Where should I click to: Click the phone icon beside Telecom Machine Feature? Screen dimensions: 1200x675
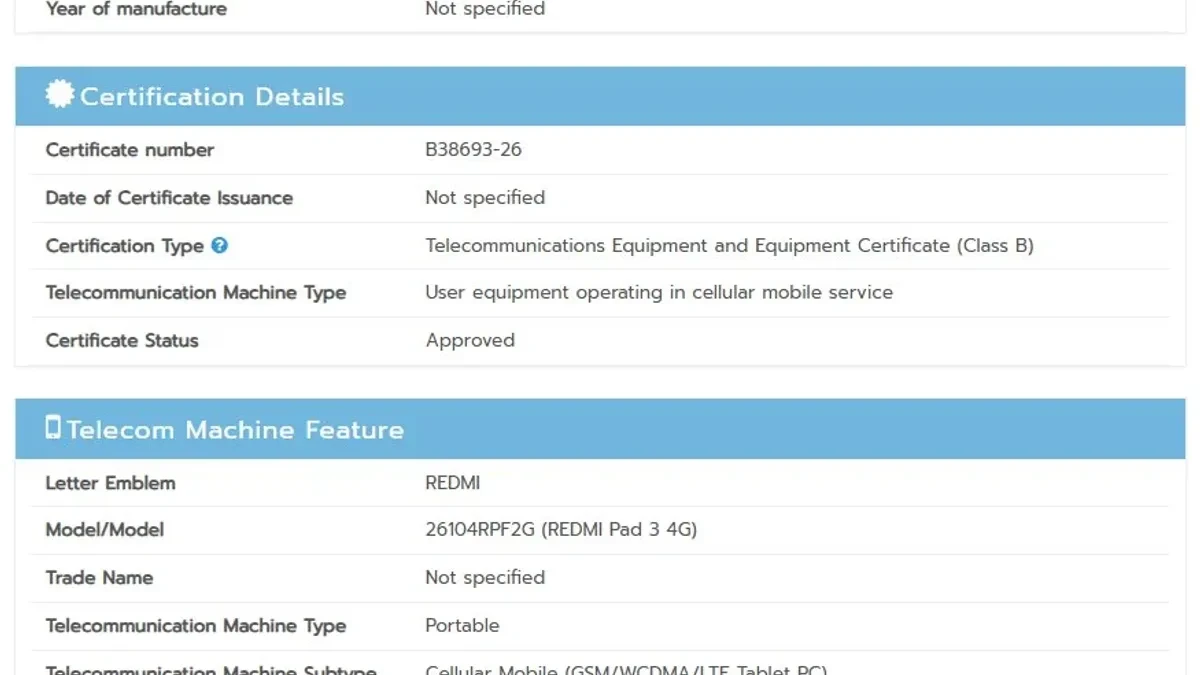(x=53, y=428)
